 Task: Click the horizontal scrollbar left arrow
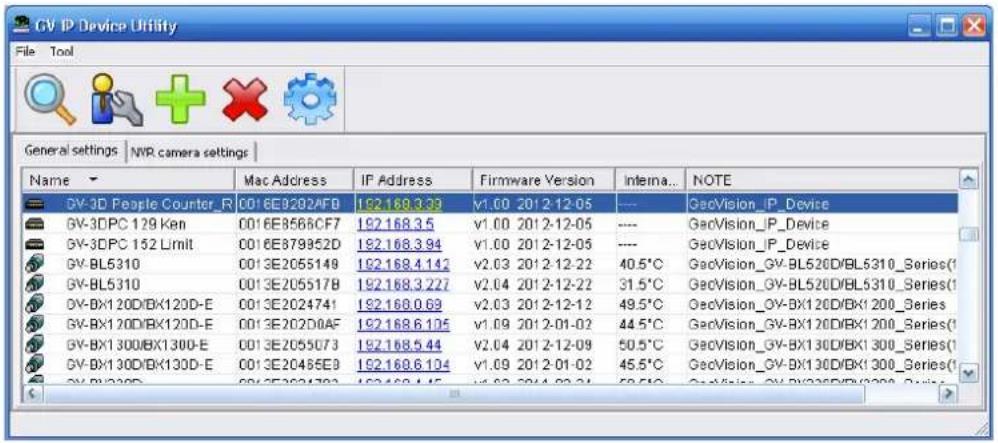point(32,394)
